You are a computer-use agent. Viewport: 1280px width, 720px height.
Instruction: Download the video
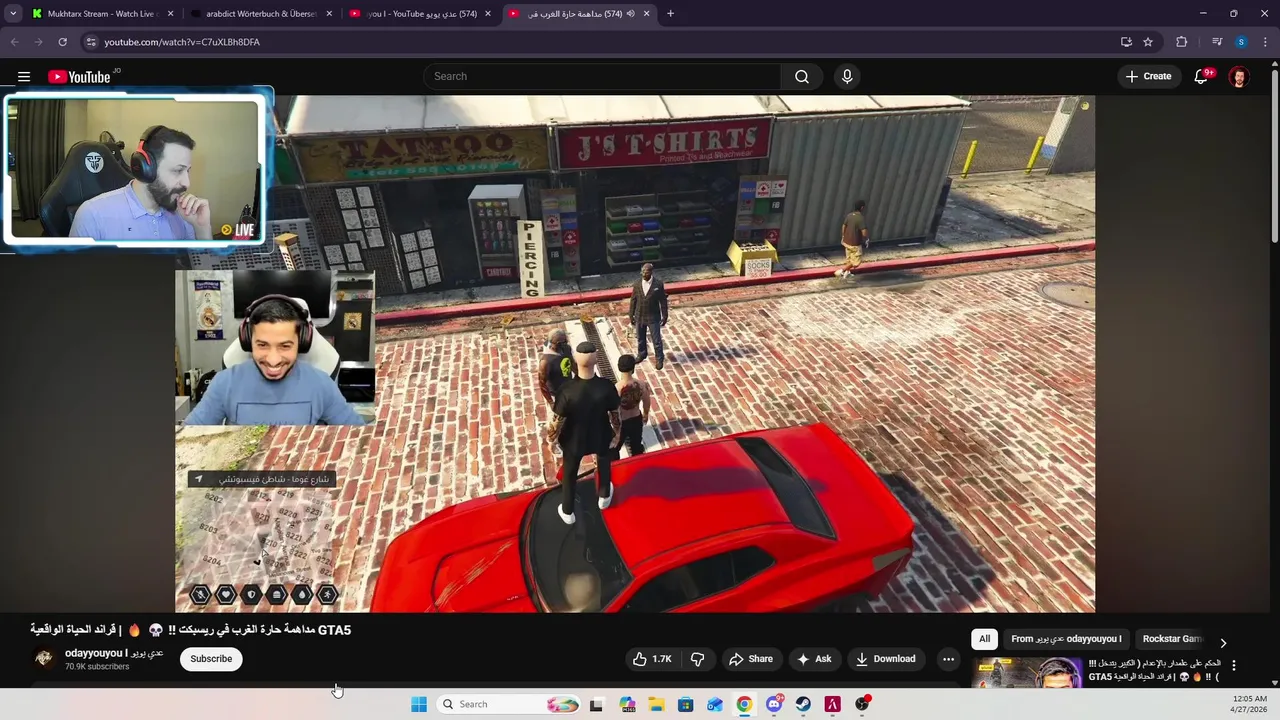[x=885, y=659]
